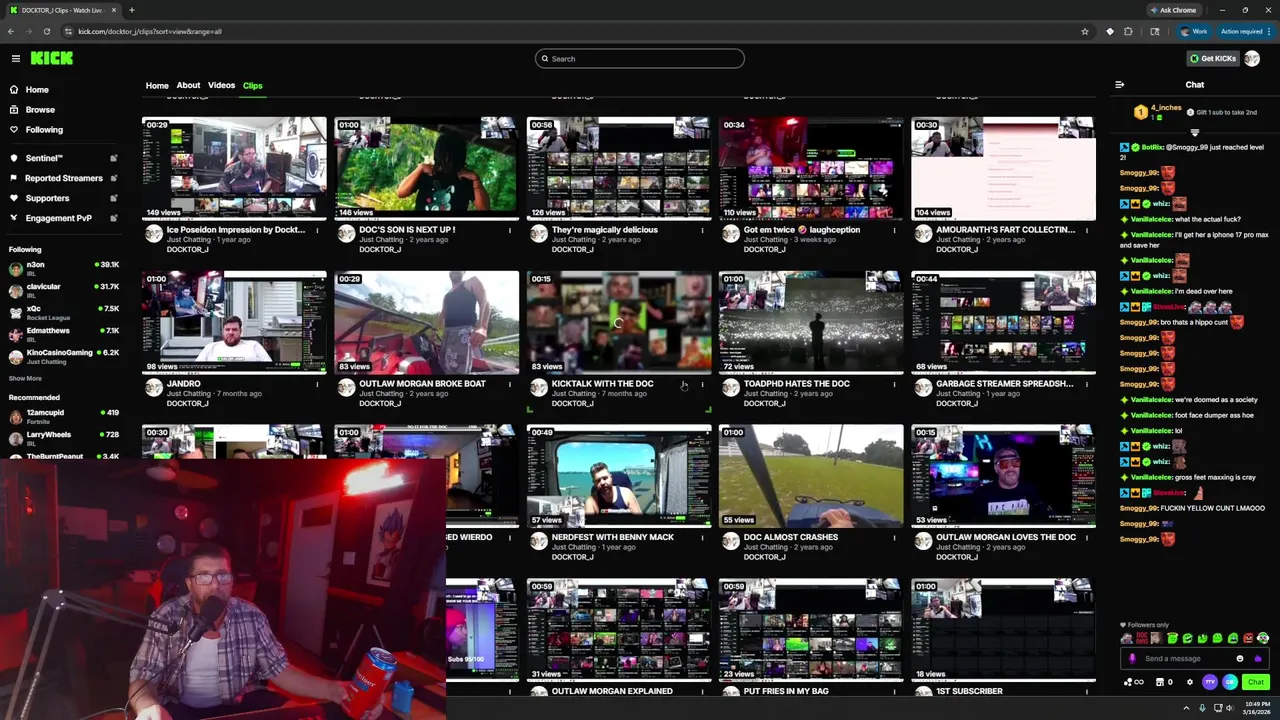Image resolution: width=1280 pixels, height=720 pixels.
Task: Open Sentinel™ sidebar entry
Action: (x=44, y=158)
